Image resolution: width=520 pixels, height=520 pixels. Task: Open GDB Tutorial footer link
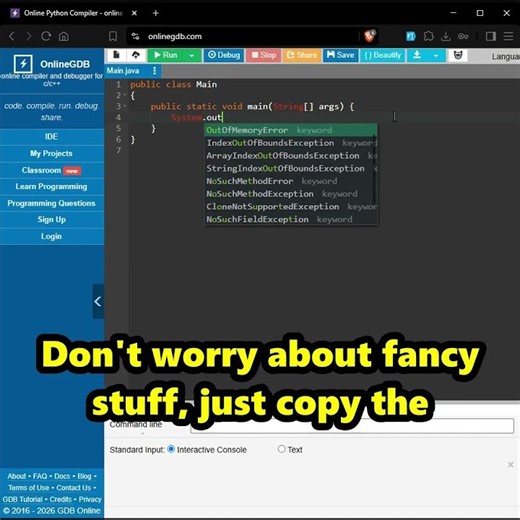click(22, 499)
